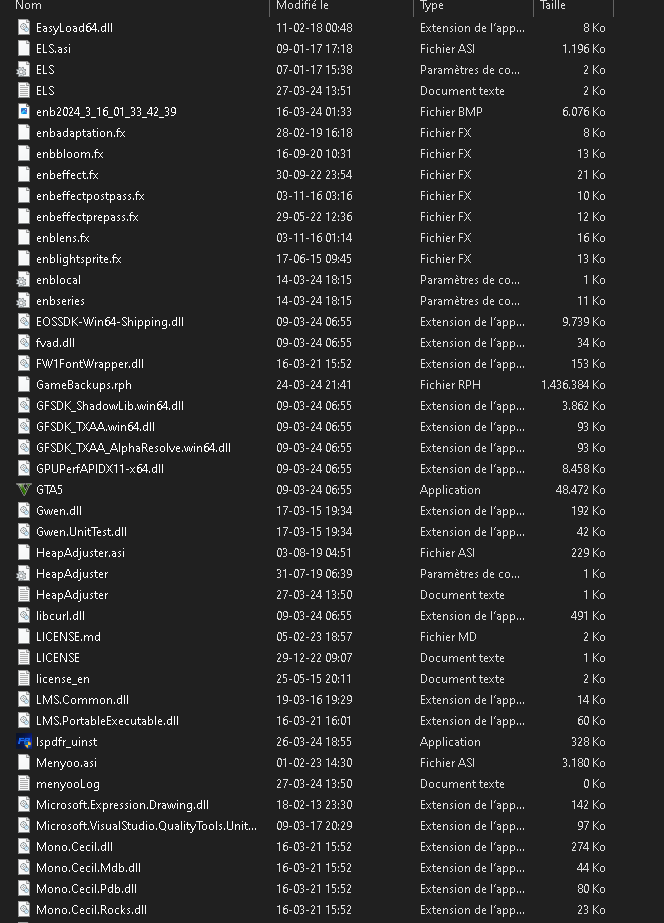Click the enbseries settings file icon
The width and height of the screenshot is (664, 923).
point(24,301)
